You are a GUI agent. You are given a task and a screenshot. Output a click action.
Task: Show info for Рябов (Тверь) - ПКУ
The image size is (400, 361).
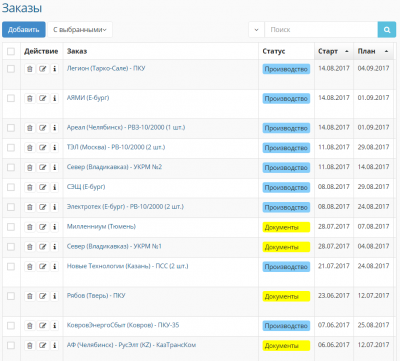[x=55, y=296]
